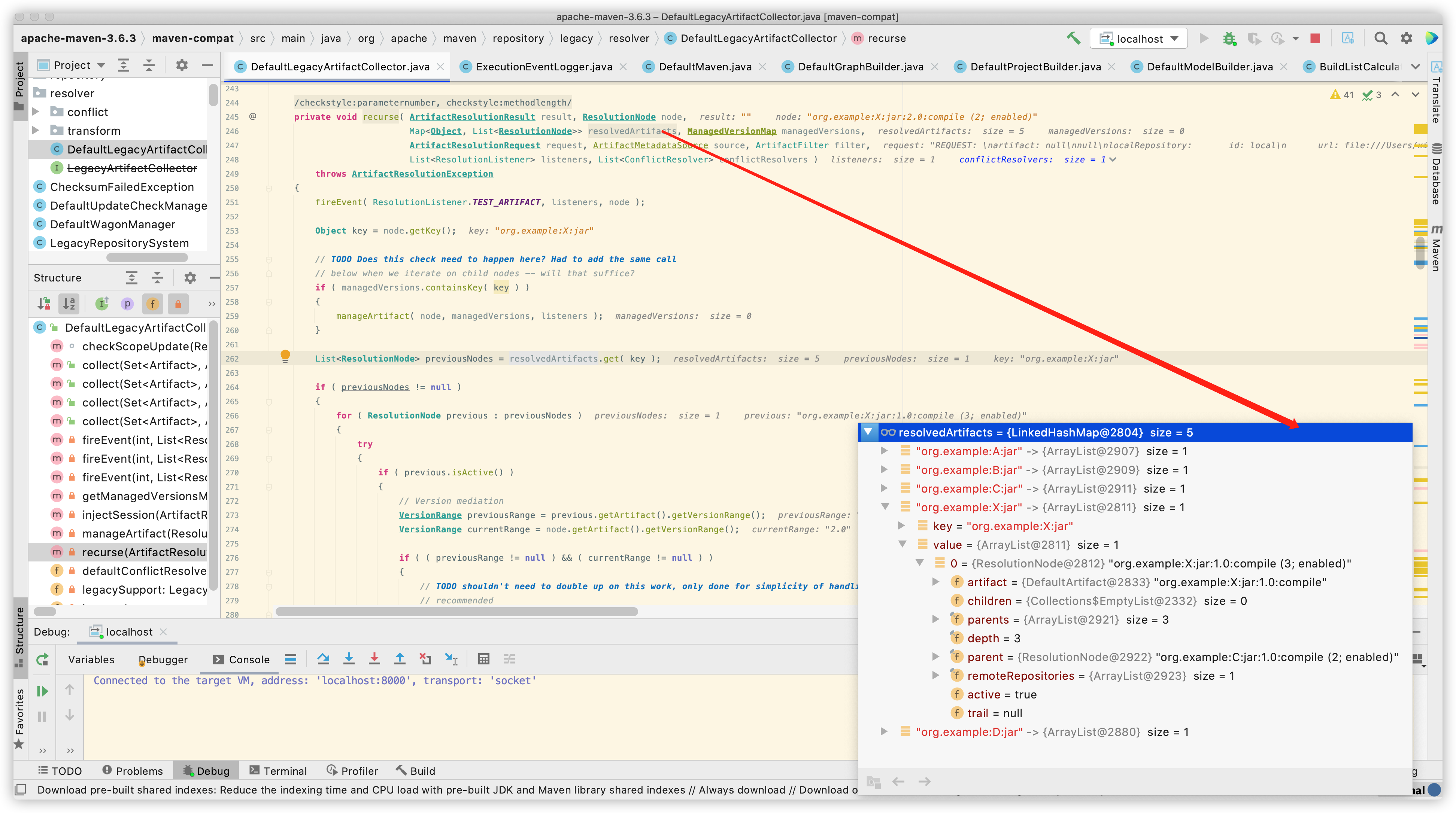Toggle show properties in Structure panel
This screenshot has height=813, width=1456.
tap(127, 304)
